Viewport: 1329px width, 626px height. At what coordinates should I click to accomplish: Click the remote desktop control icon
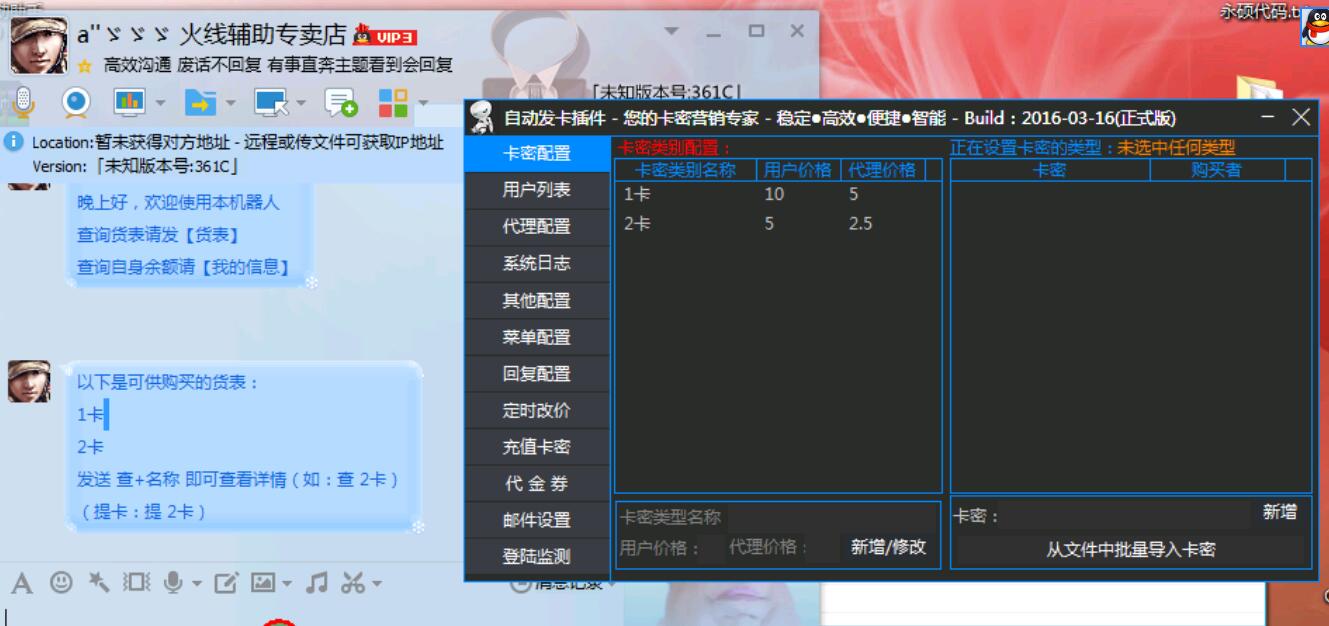tap(270, 101)
